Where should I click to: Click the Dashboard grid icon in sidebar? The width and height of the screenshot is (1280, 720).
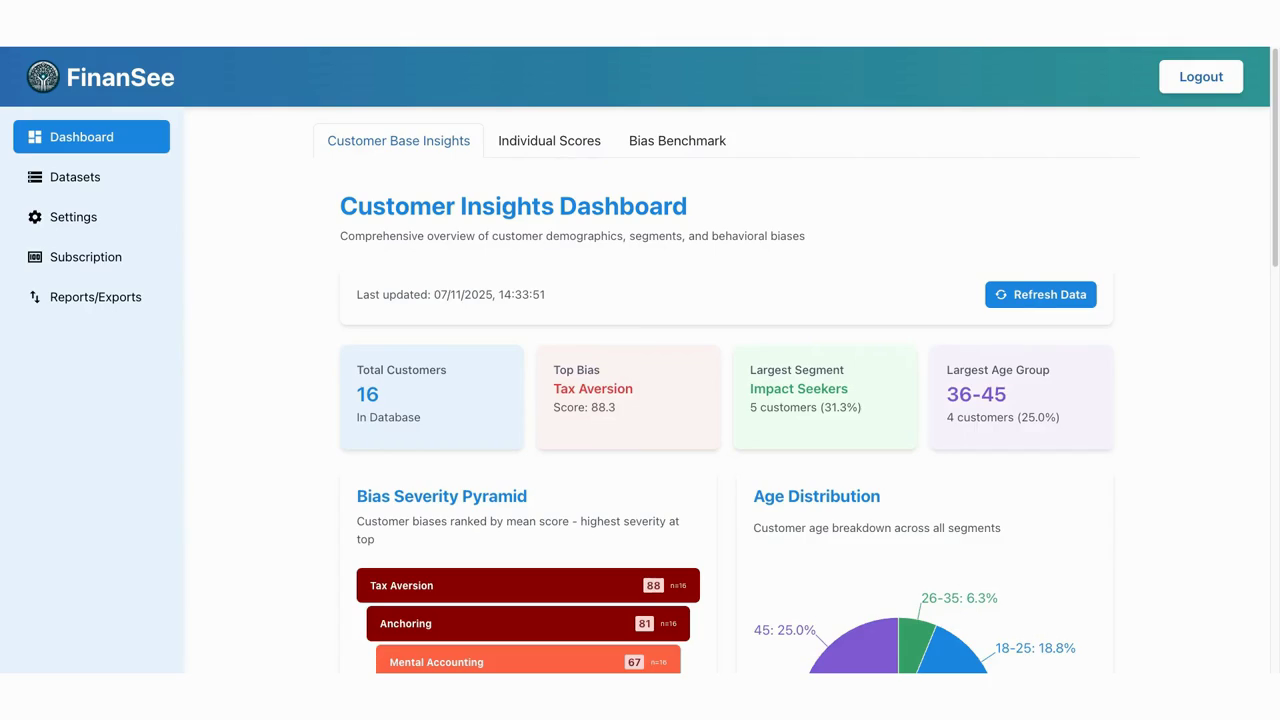[35, 137]
